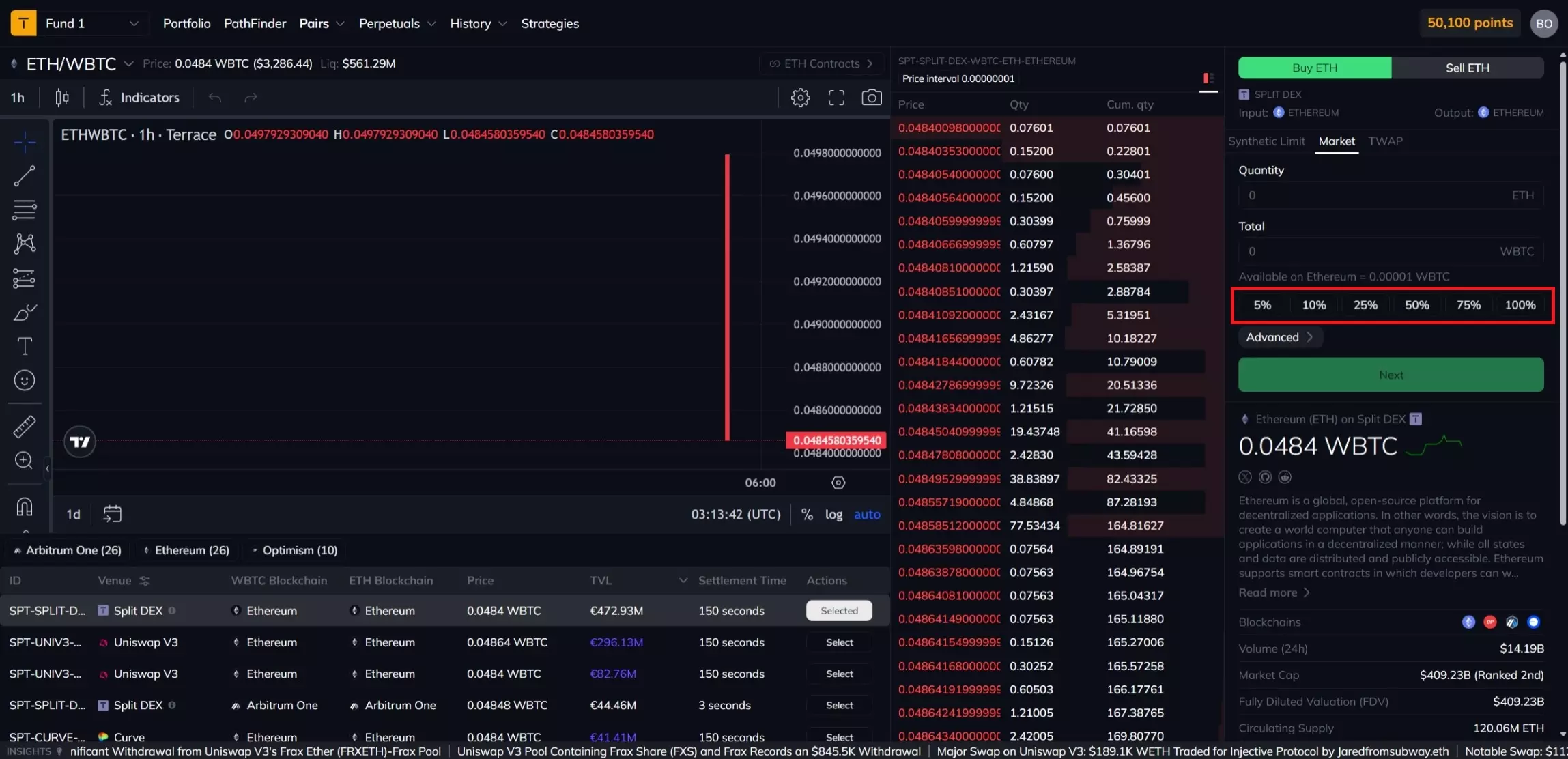1568x759 pixels.
Task: Select the 1d date range
Action: [73, 514]
